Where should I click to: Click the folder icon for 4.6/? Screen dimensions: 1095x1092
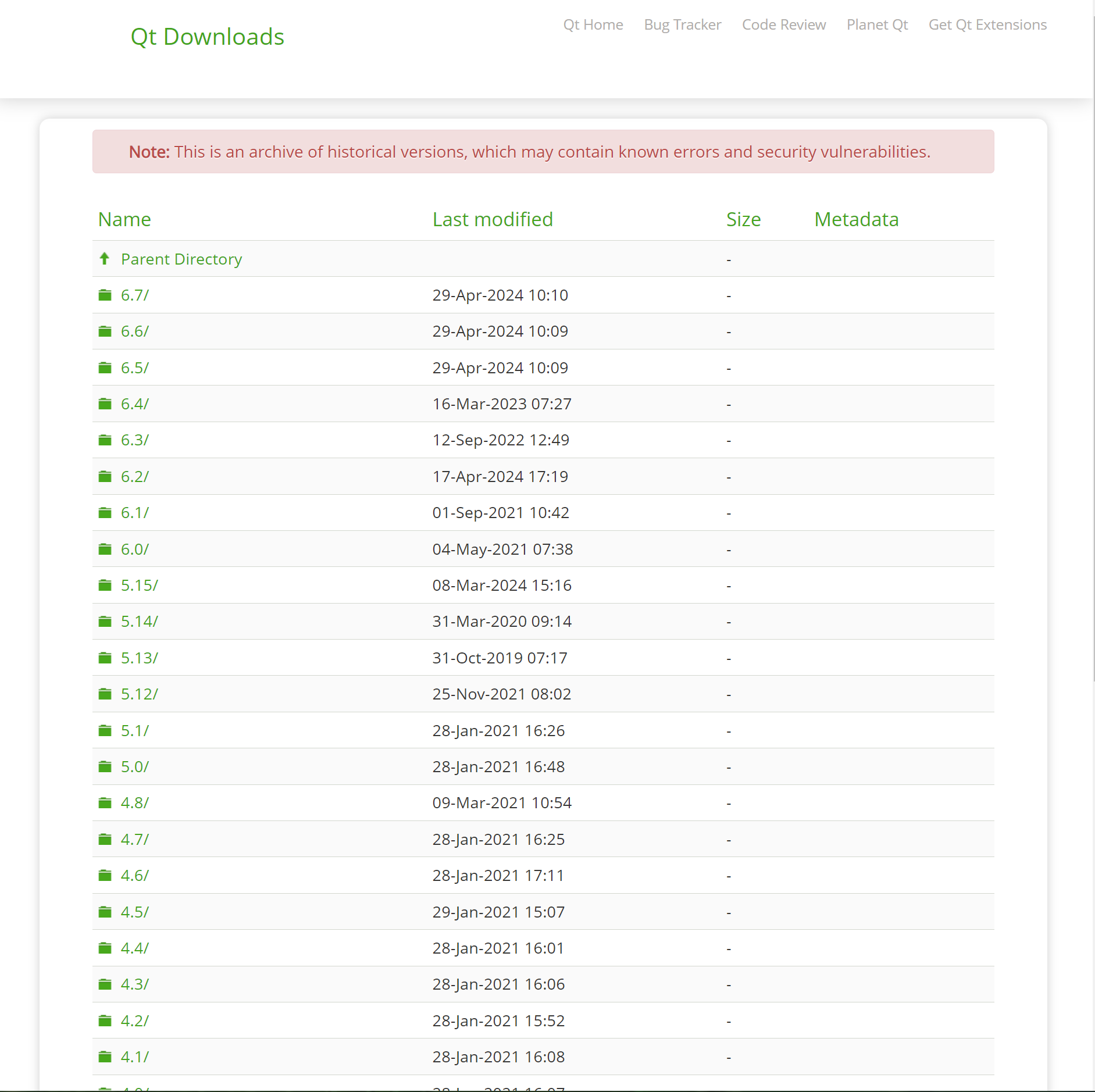(x=105, y=876)
